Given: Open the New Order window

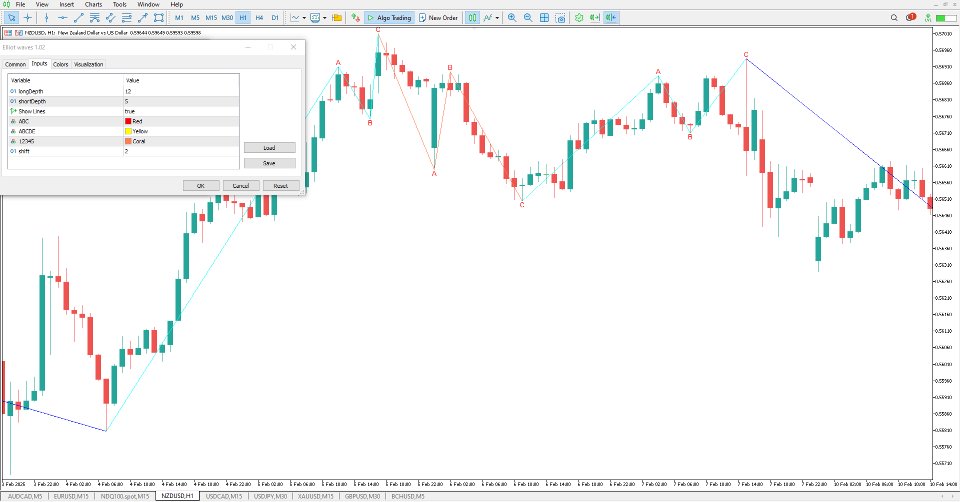Looking at the screenshot, I should (438, 18).
